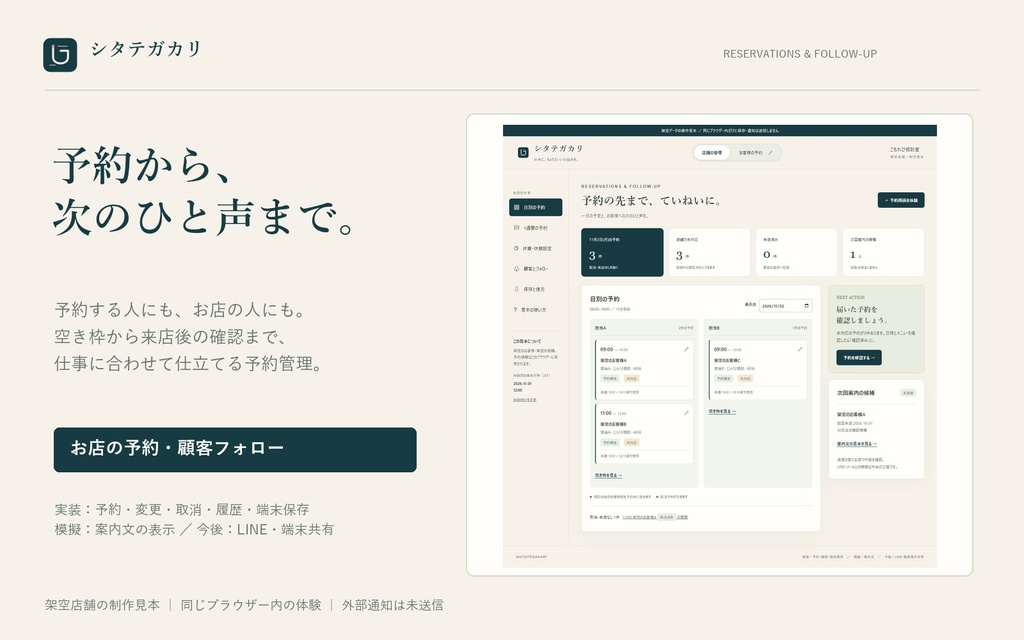Viewport: 1024px width, 640px height.
Task: Click the 架空のお客様A entry in 次回案内の候補
Action: (x=851, y=415)
